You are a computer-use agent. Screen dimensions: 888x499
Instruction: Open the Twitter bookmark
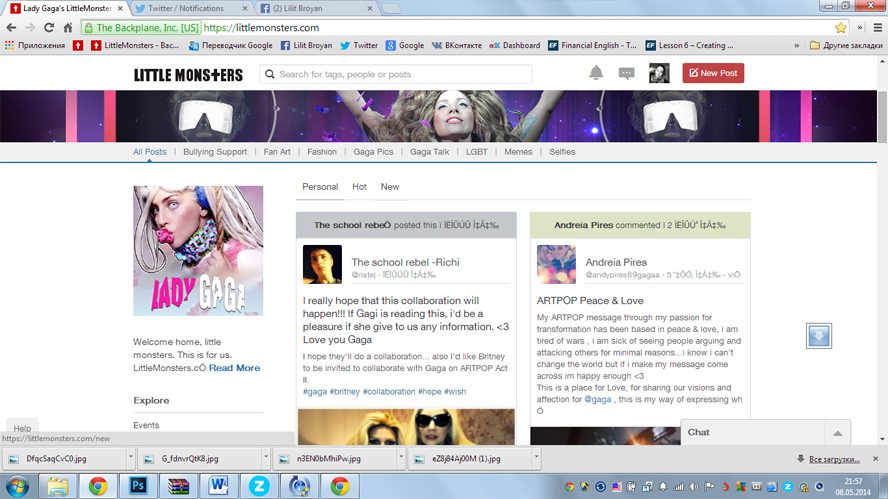point(359,45)
